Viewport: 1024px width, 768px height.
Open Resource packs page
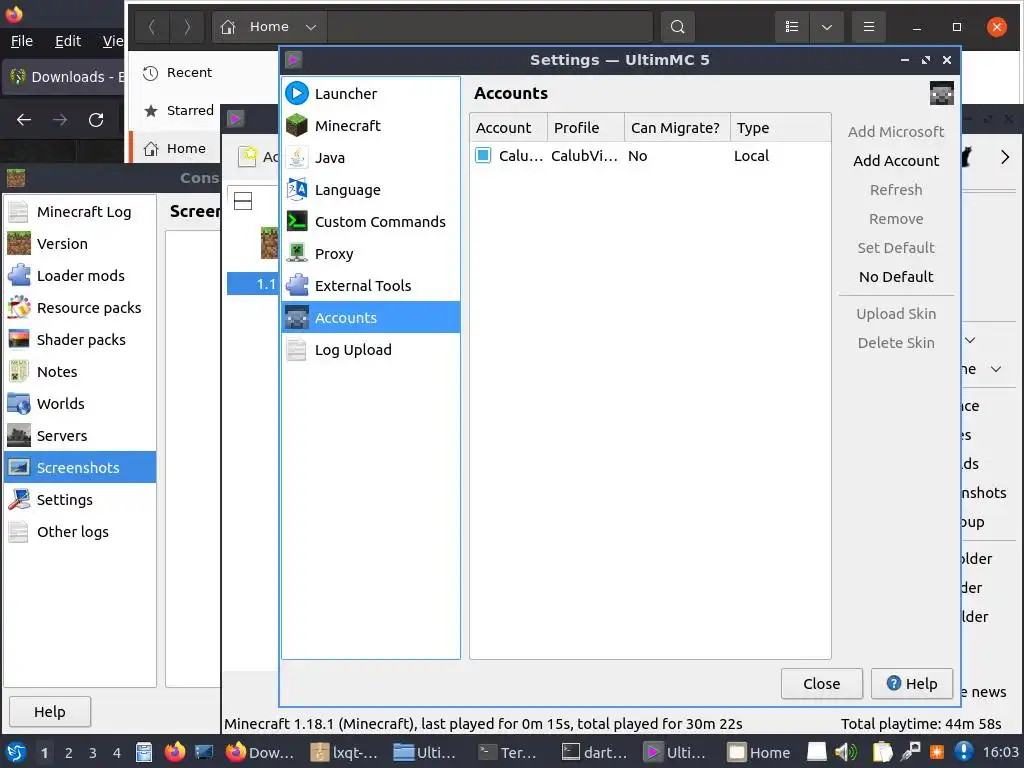pos(80,308)
